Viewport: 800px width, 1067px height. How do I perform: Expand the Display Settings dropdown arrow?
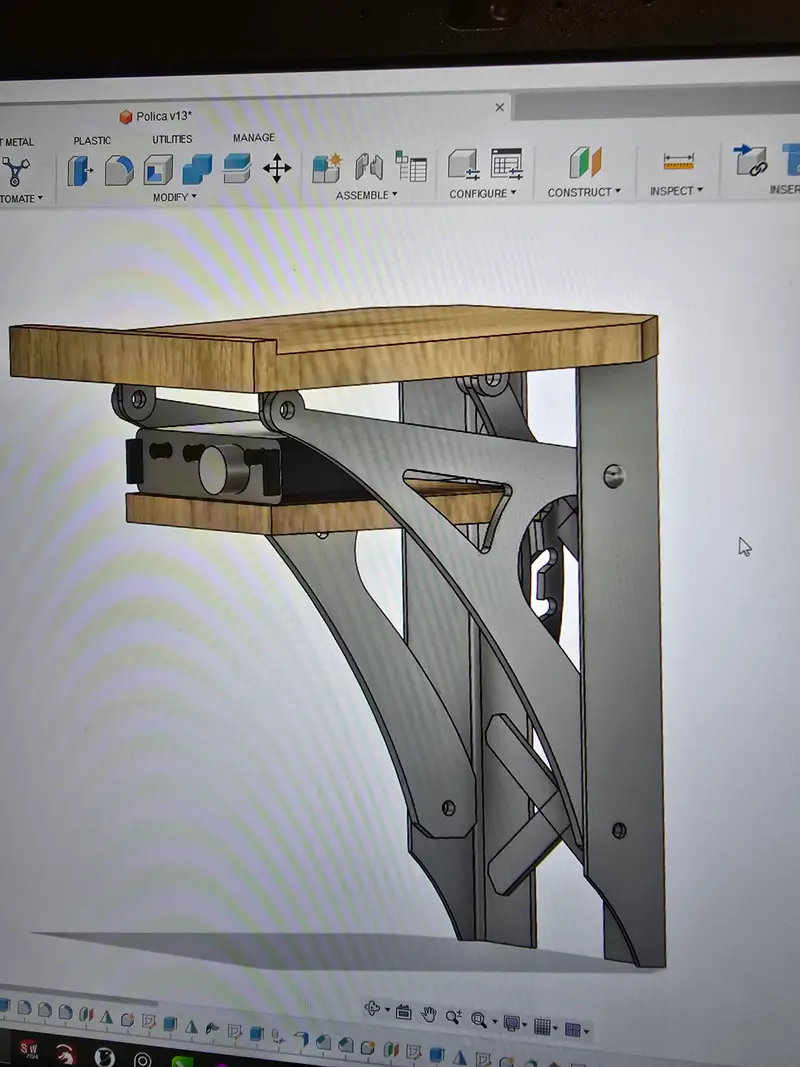click(524, 1025)
